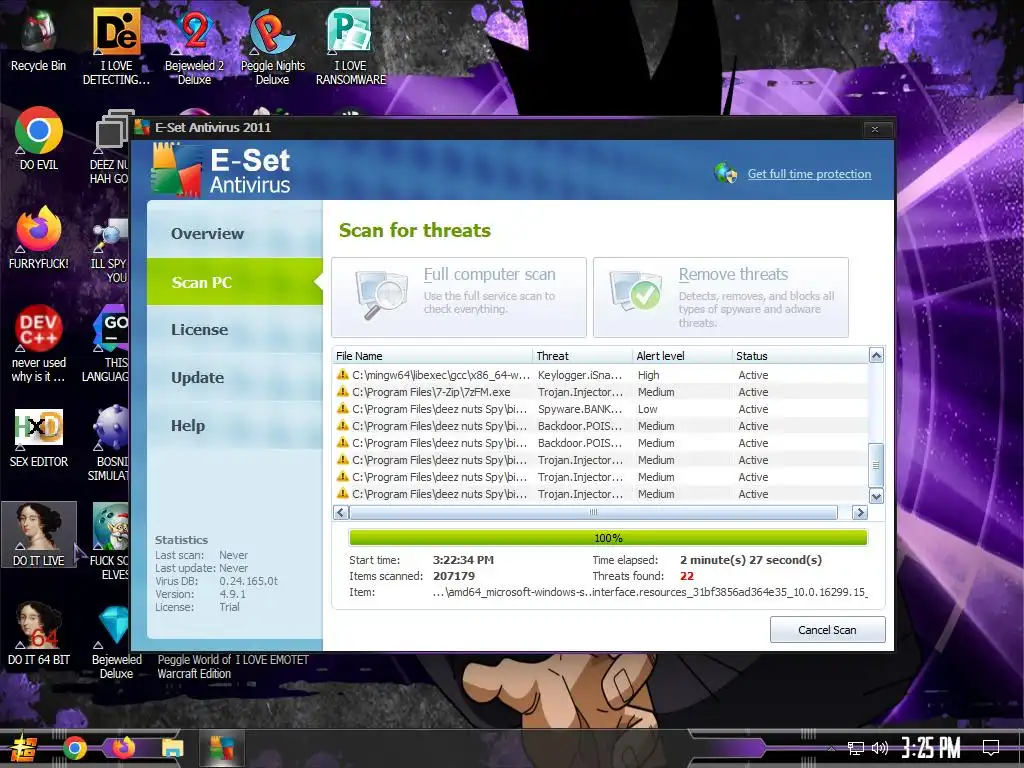The width and height of the screenshot is (1024, 768).
Task: Open the I LOVE RANSOMWARE desktop shortcut
Action: tap(351, 47)
